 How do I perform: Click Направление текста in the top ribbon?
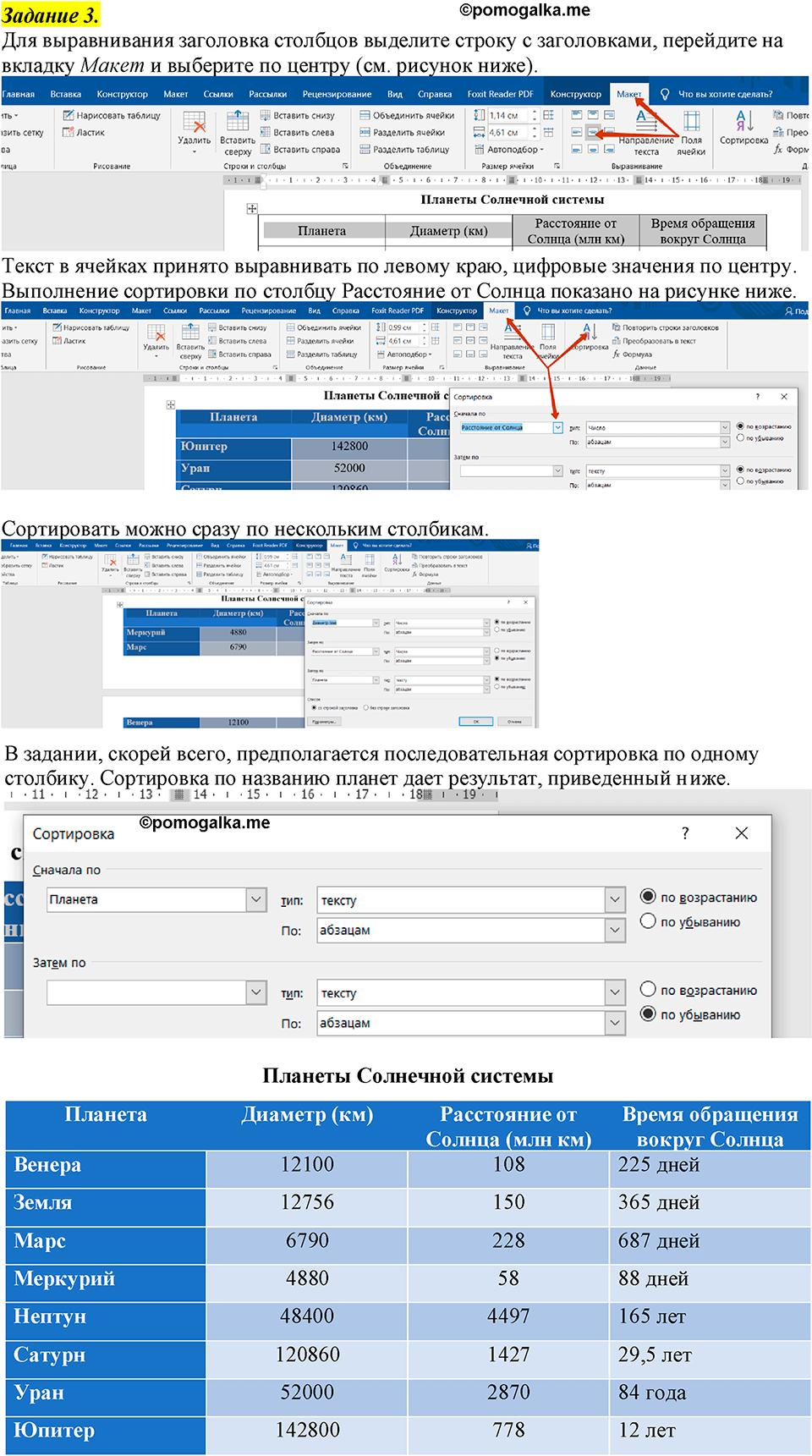(646, 134)
